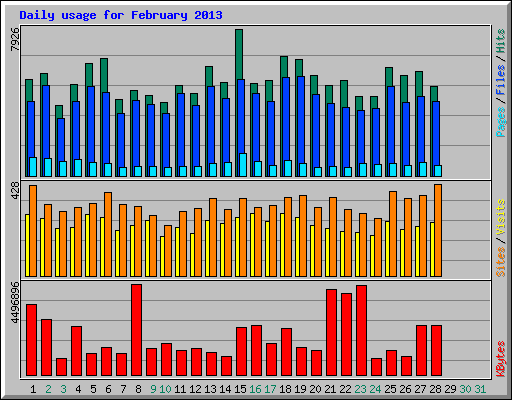Select day label "8" on the x-axis
The image size is (512, 400).
click(x=138, y=389)
